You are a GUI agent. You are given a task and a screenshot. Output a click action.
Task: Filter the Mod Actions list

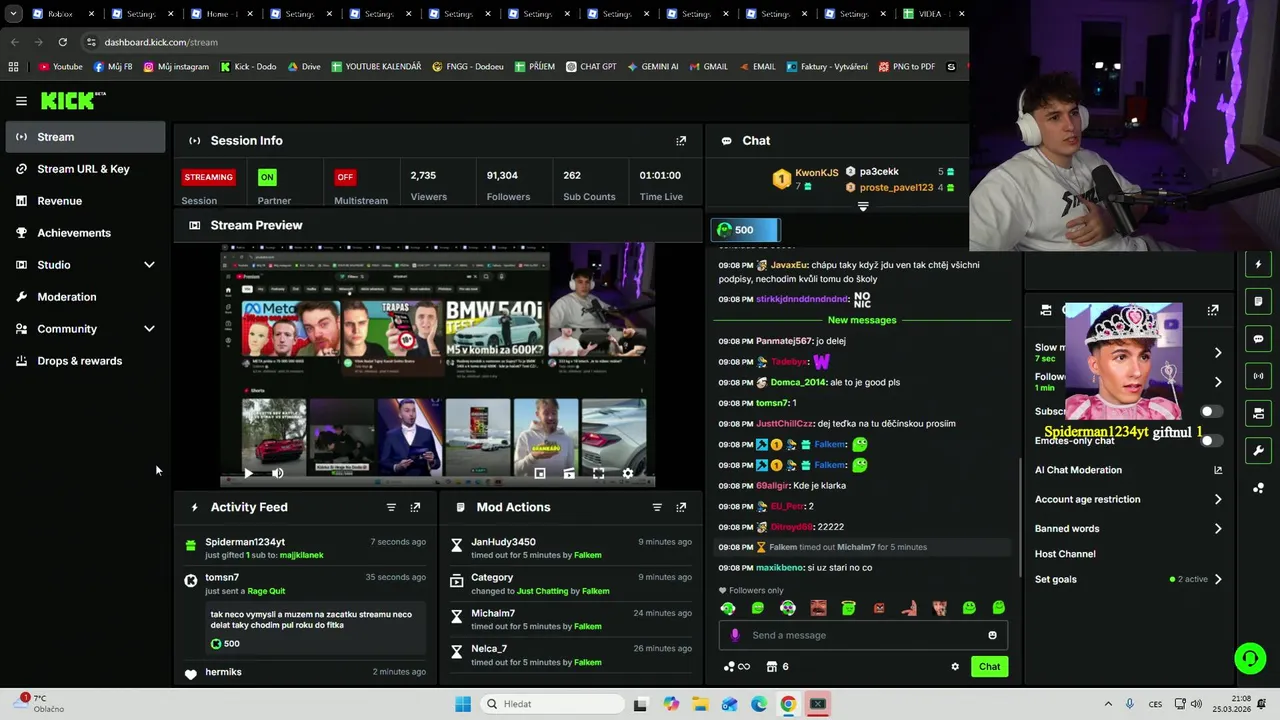[657, 507]
